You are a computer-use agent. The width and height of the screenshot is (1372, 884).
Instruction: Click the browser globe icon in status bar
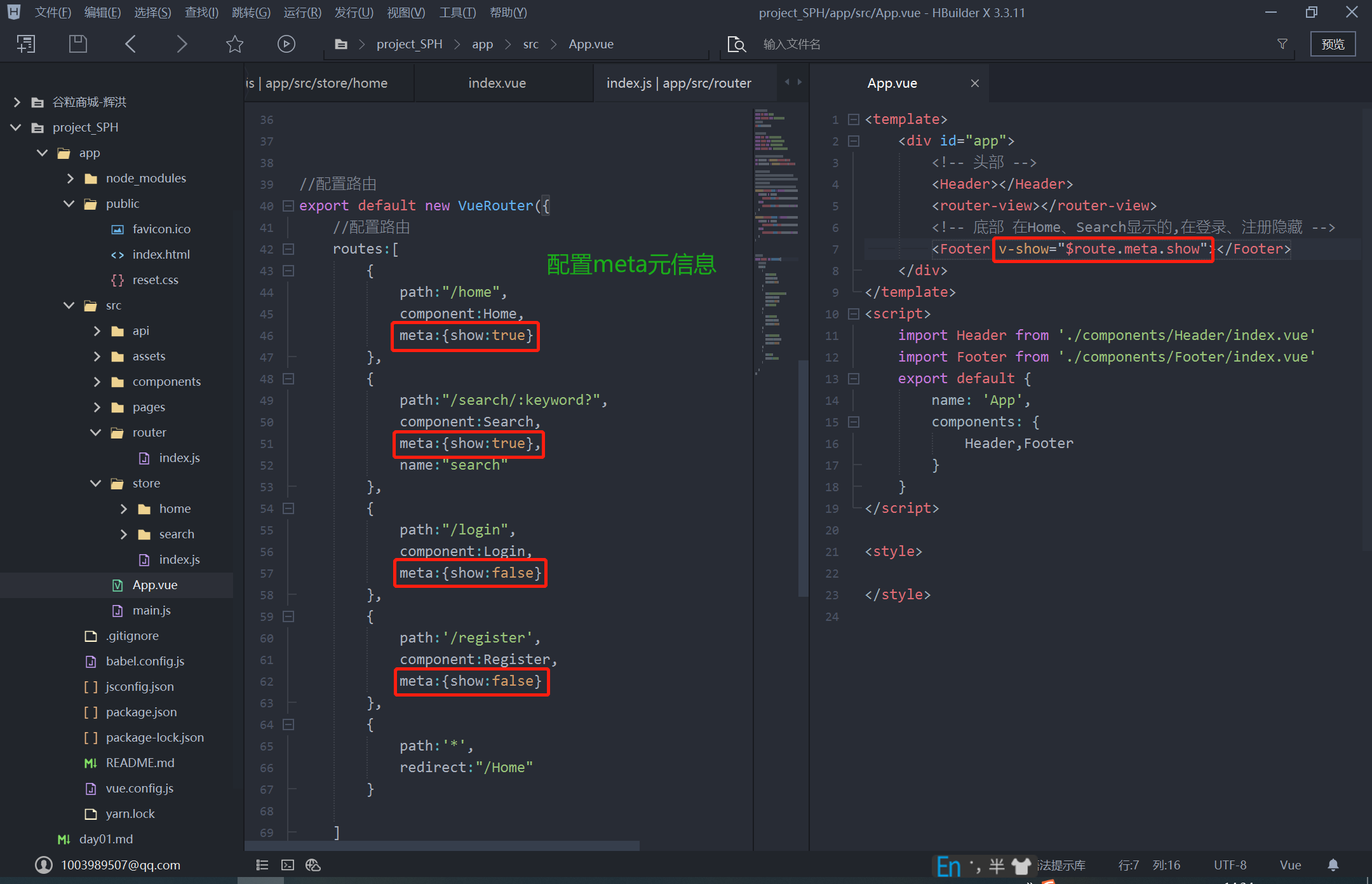coord(313,865)
